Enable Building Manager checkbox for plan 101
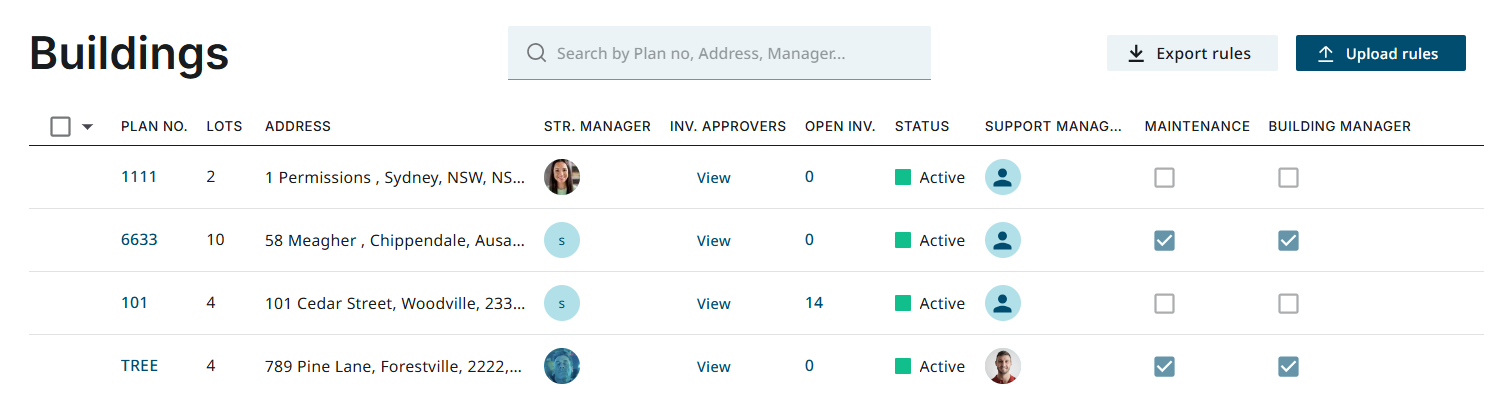Viewport: 1497px width, 394px height. [x=1288, y=303]
